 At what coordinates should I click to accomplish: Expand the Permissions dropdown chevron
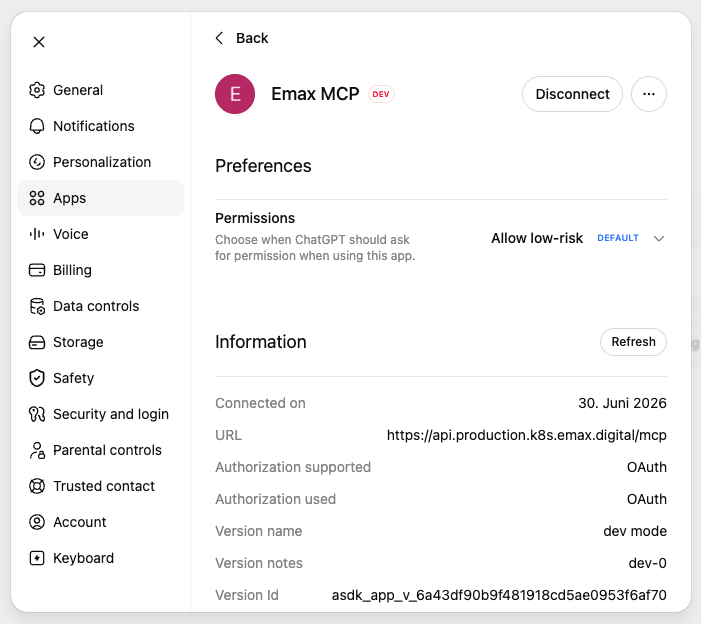[x=659, y=239]
